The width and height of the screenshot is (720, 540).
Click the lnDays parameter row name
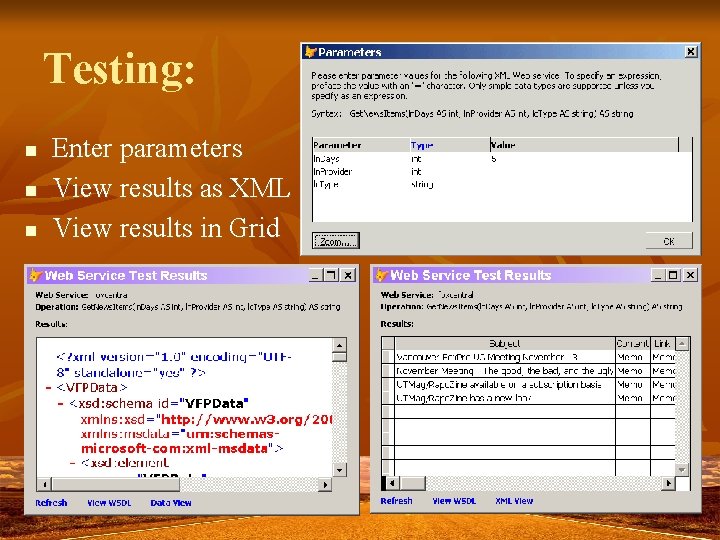326,159
